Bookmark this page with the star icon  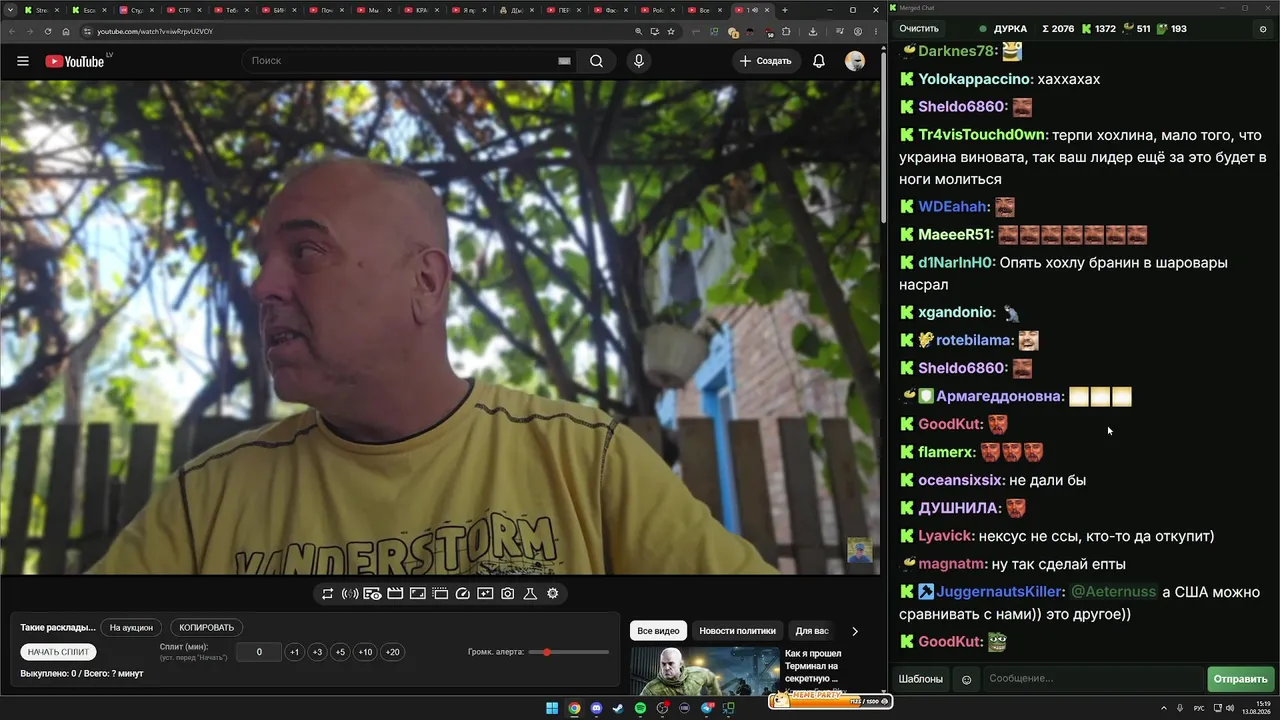(671, 31)
